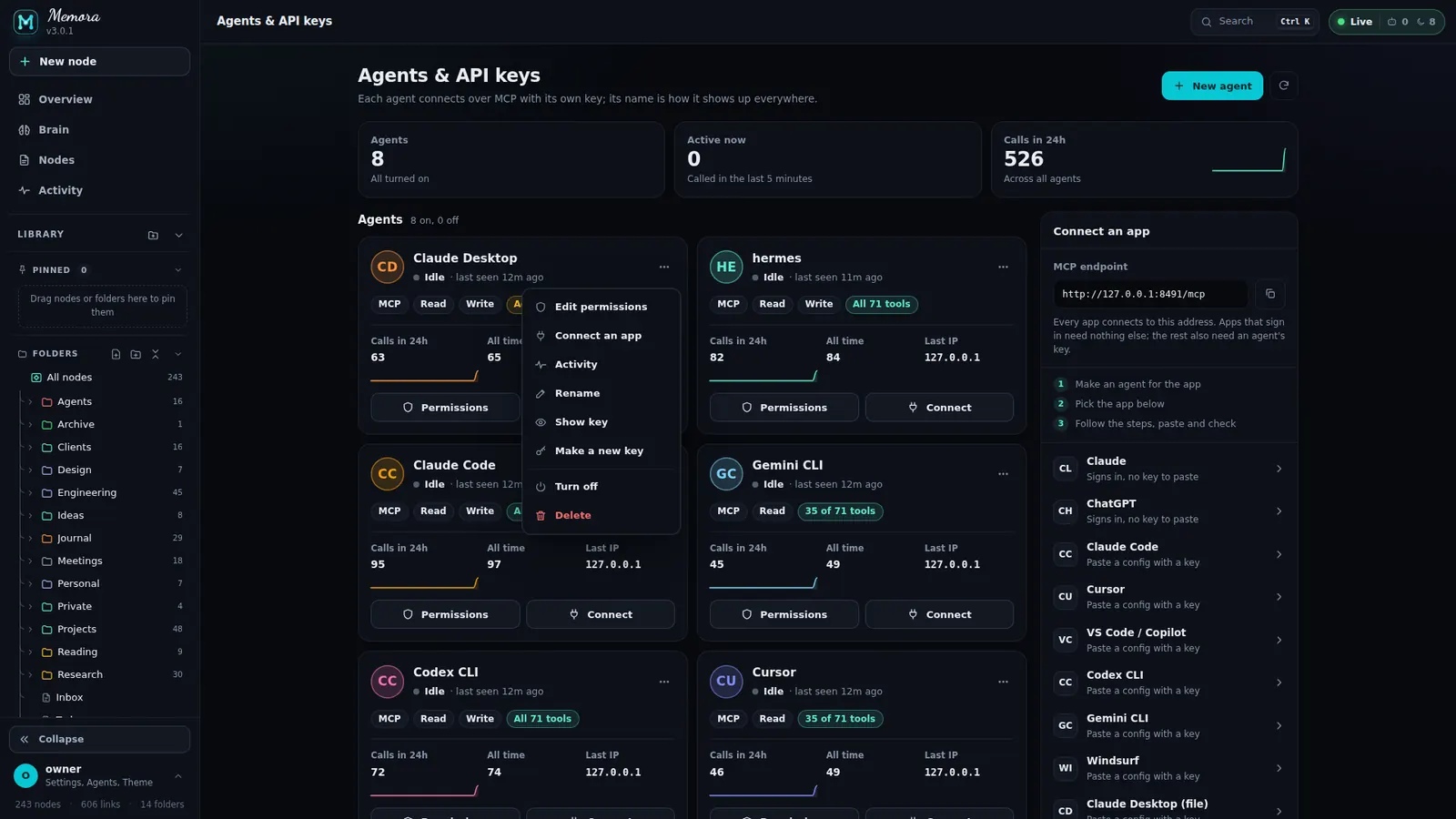Click the CD avatar of Claude Desktop
Screen dimensions: 1456x819
[388, 267]
